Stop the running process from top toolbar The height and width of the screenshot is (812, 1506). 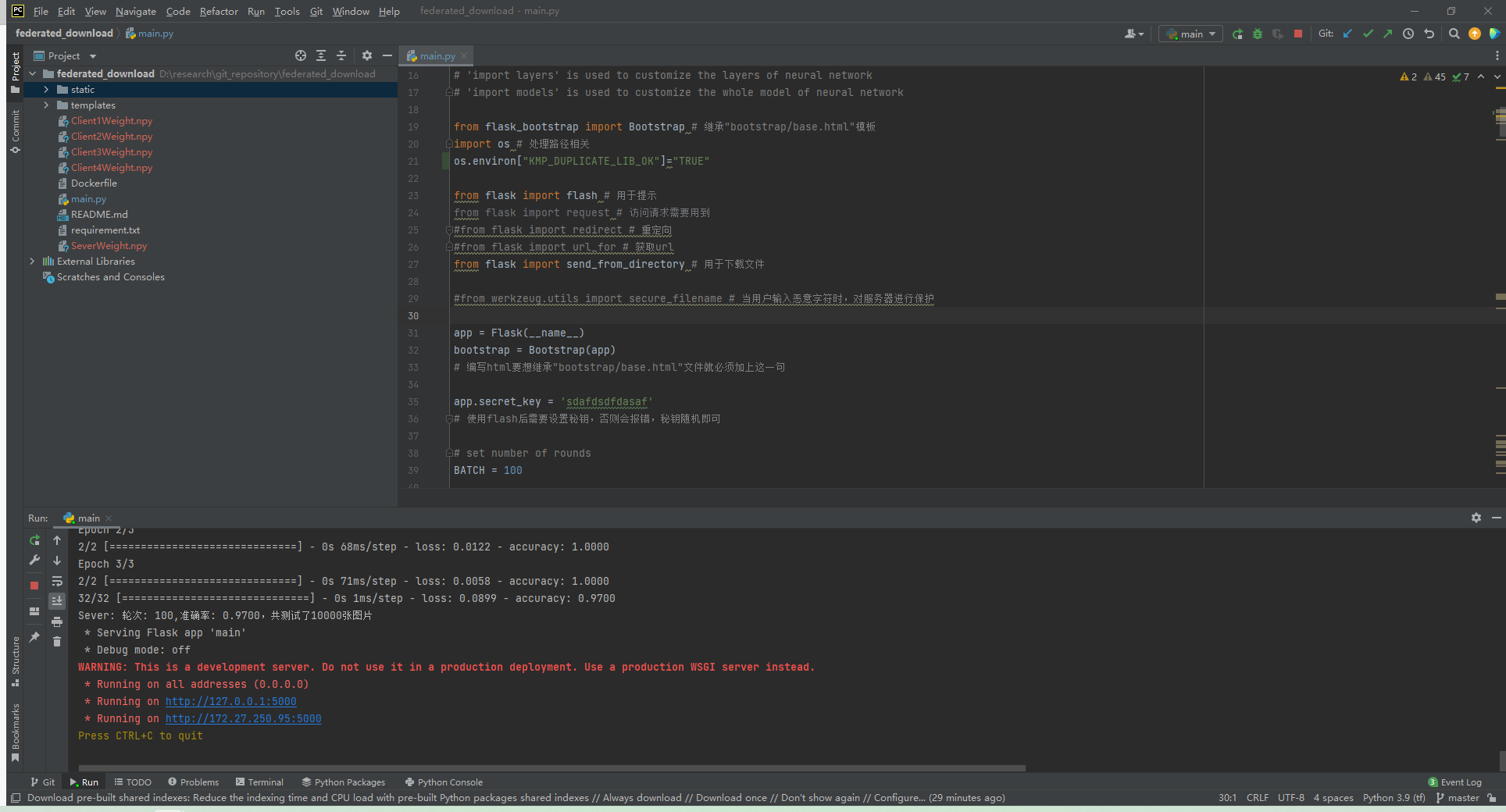point(1298,34)
